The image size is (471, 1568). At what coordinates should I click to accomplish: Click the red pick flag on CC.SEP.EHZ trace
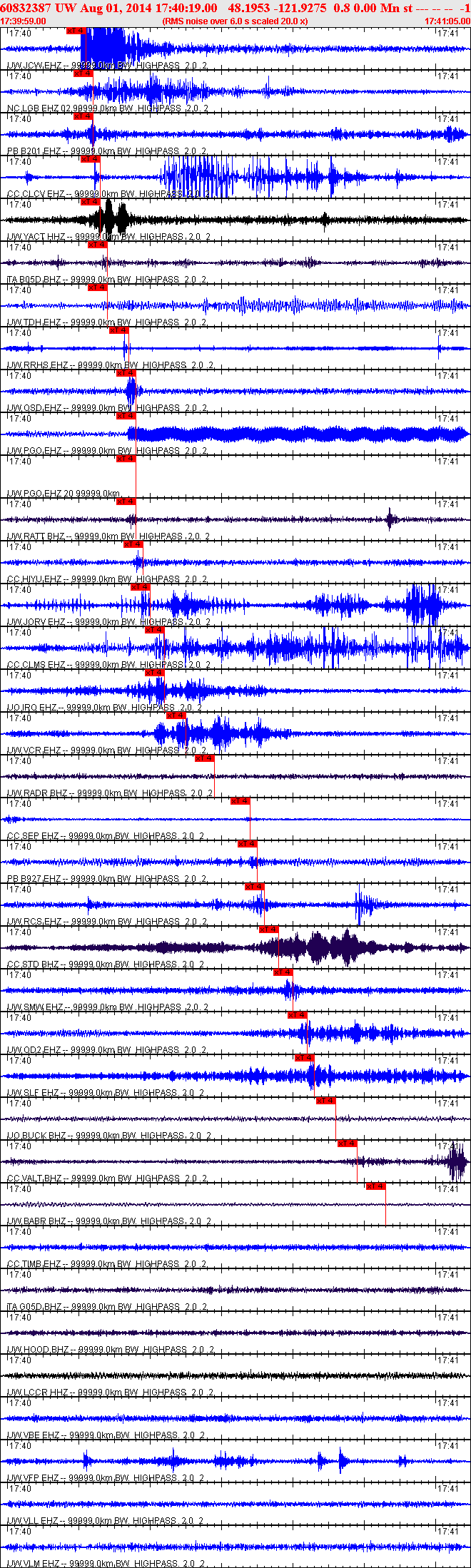[240, 801]
